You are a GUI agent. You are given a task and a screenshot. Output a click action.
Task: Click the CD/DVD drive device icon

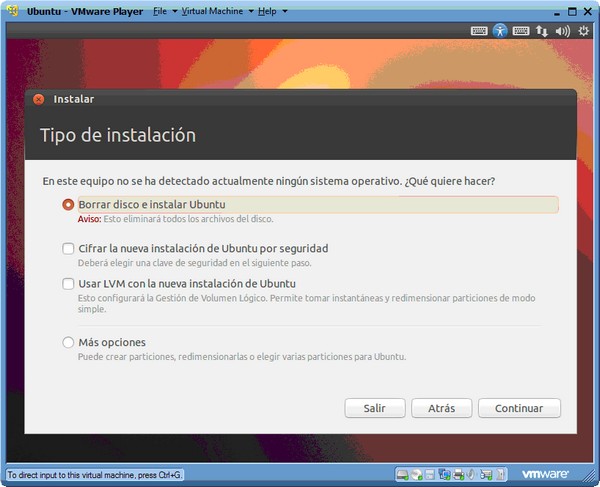(x=416, y=475)
